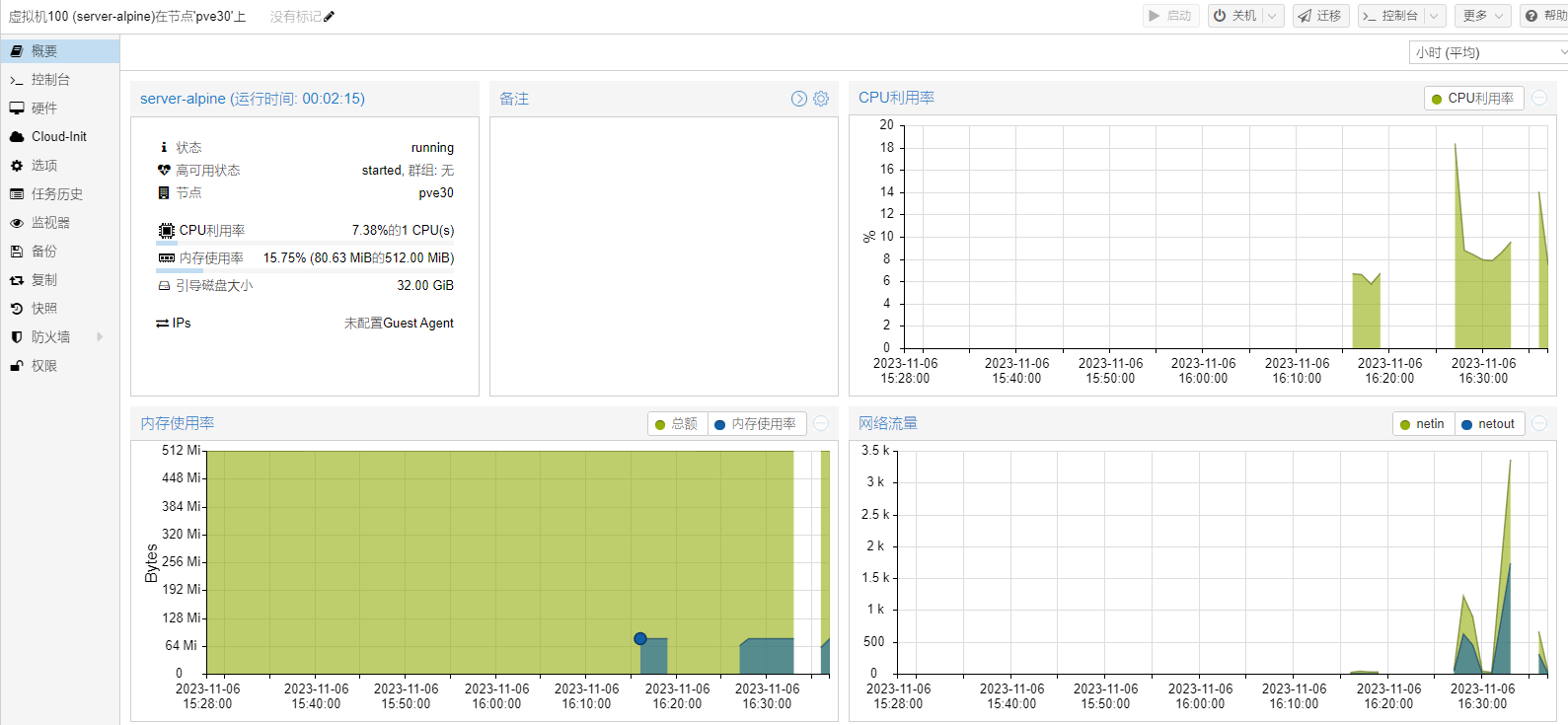Open the 选项 options tab
The image size is (1568, 725).
[60, 165]
